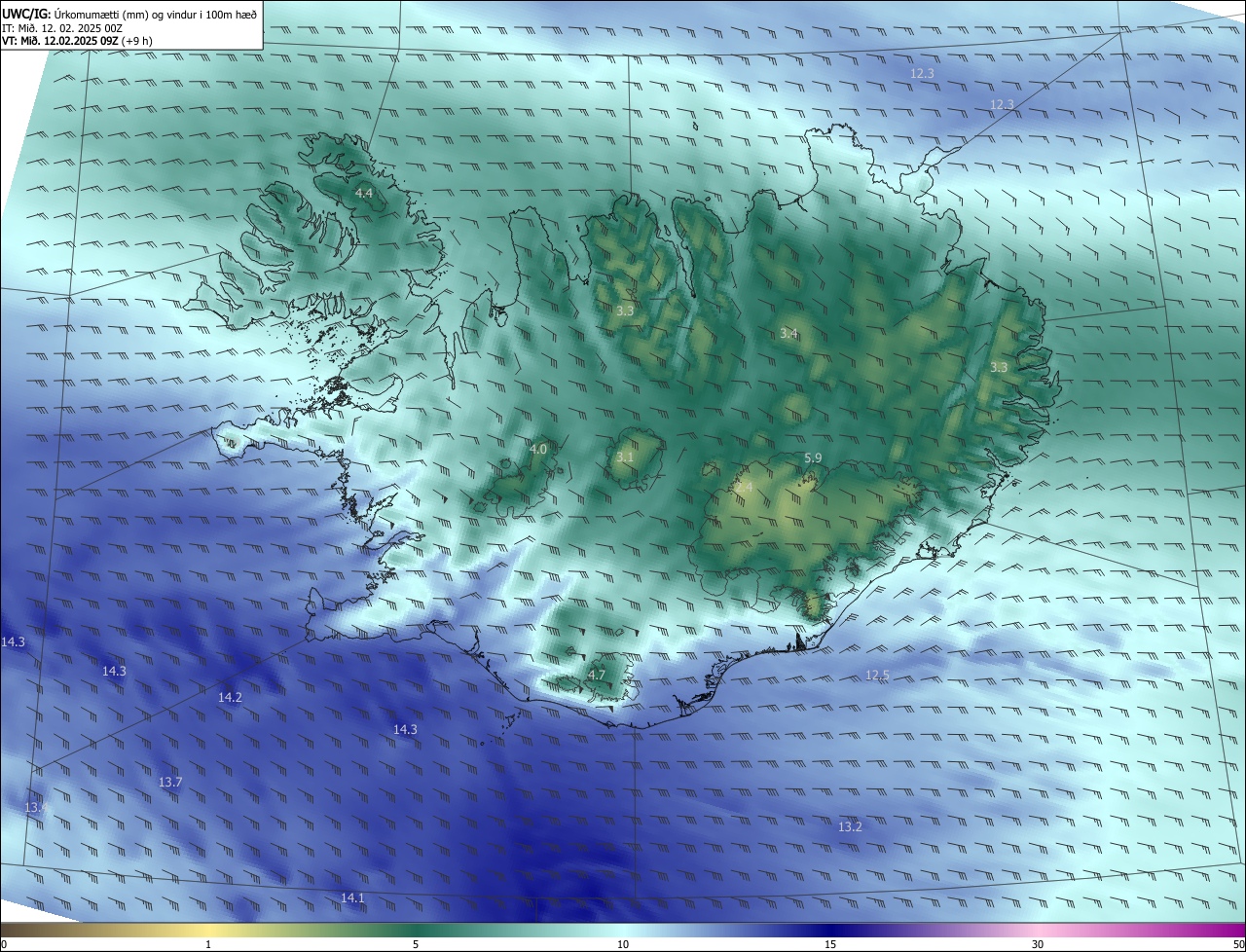Image resolution: width=1246 pixels, height=952 pixels.
Task: Click the 4.4 value over the Westfjords
Action: pyautogui.click(x=363, y=194)
